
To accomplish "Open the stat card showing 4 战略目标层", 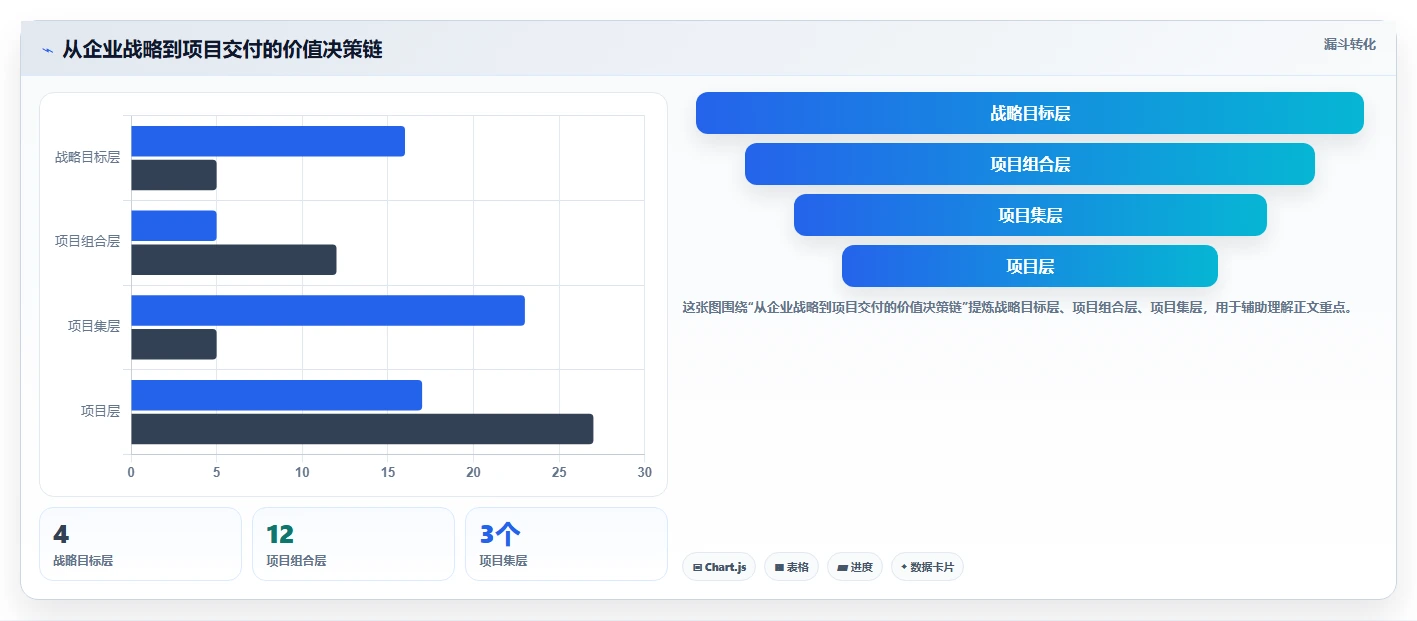I will 140,544.
